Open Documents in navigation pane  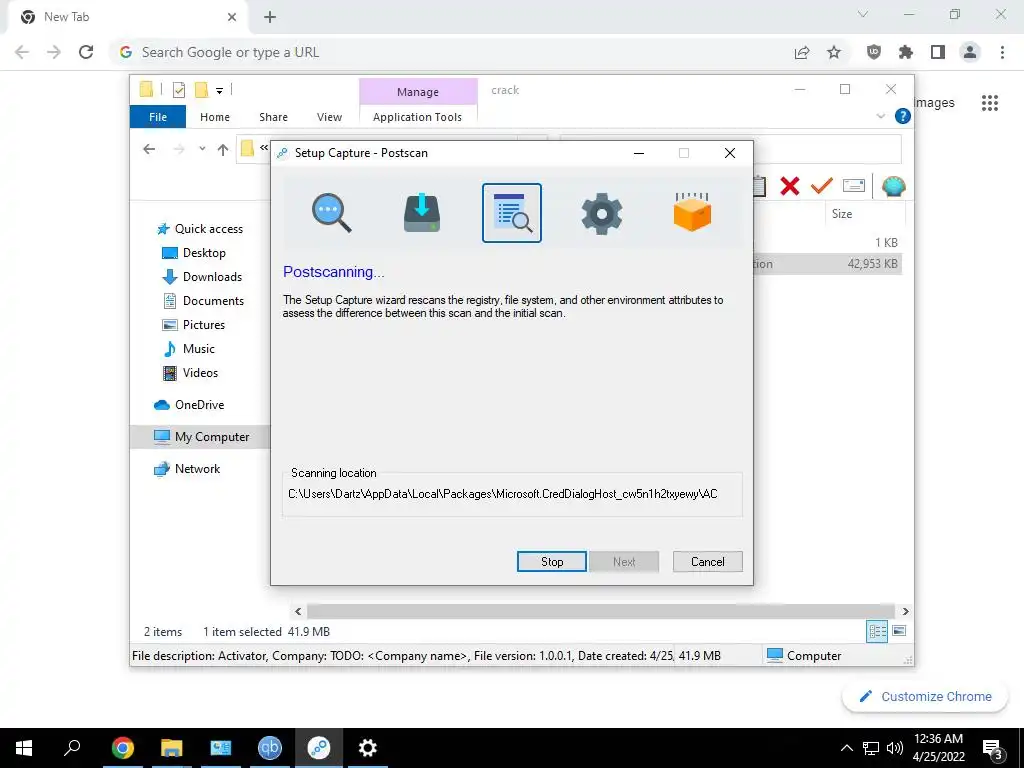pos(203,301)
